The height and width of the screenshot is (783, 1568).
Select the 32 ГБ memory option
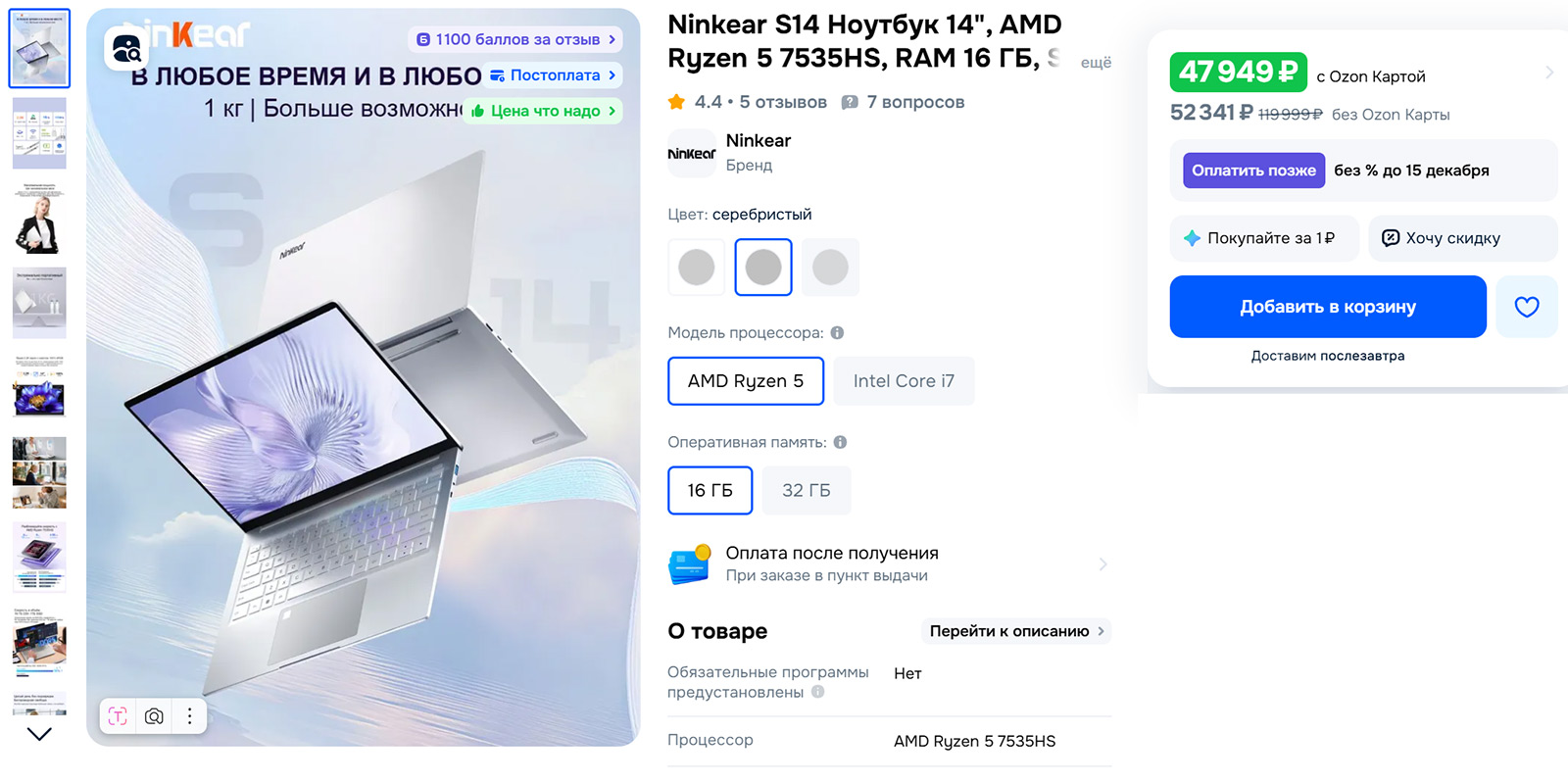806,491
